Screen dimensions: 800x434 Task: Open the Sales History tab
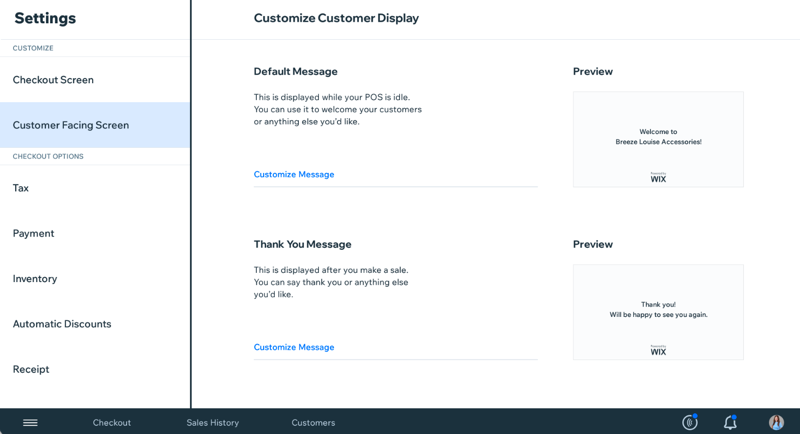[x=212, y=423]
